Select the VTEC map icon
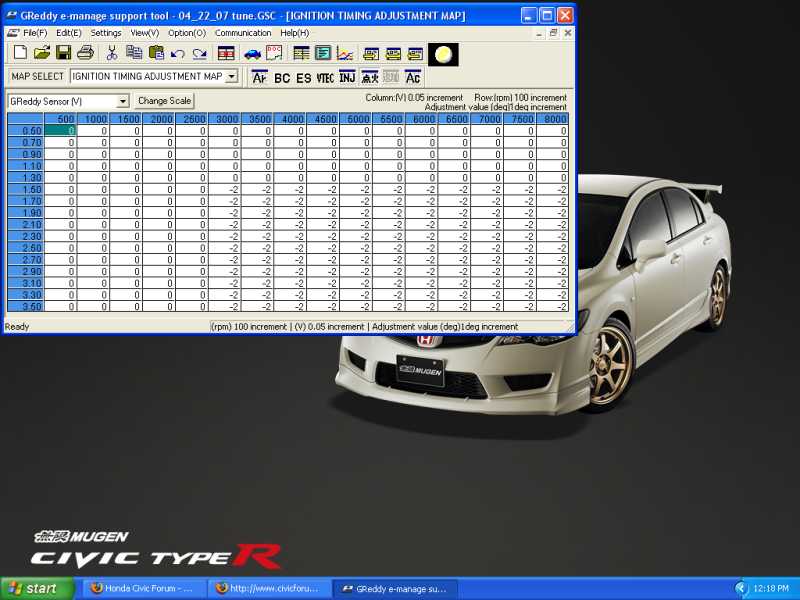The image size is (800, 600). point(325,77)
